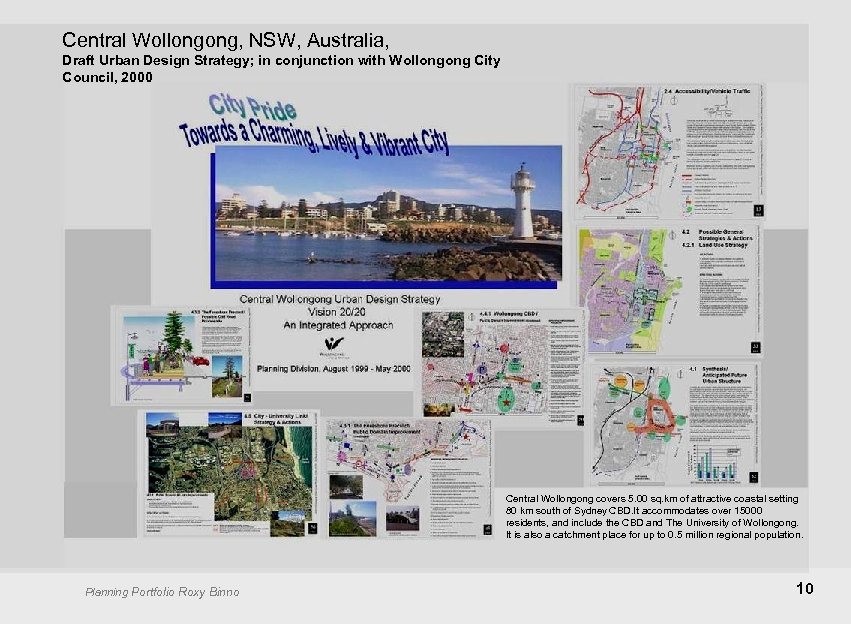851x624 pixels.
Task: Click the 'Planning Portfolio Roxy Binno' footer text
Action: click(160, 592)
